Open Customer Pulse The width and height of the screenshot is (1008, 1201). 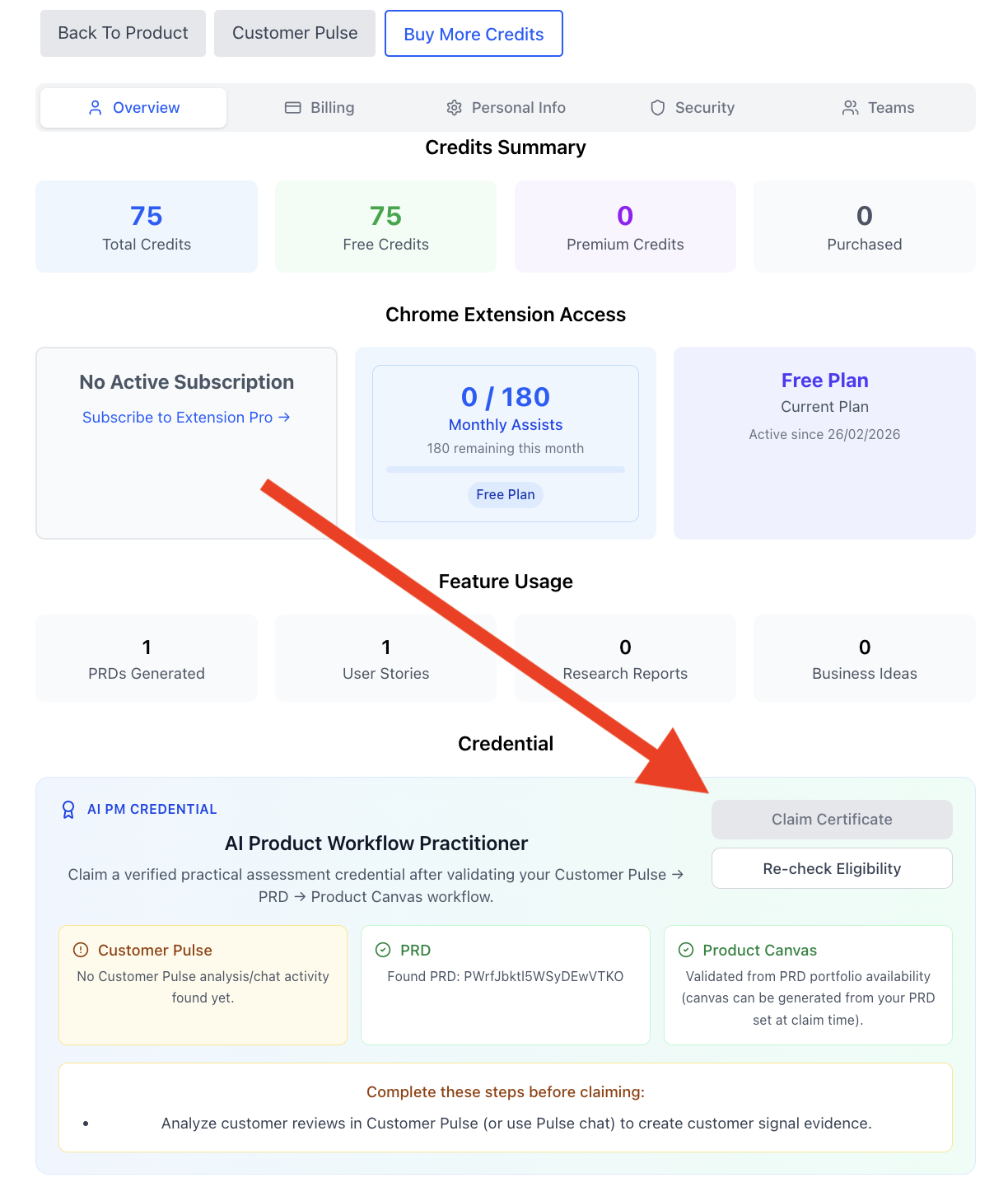pyautogui.click(x=294, y=33)
